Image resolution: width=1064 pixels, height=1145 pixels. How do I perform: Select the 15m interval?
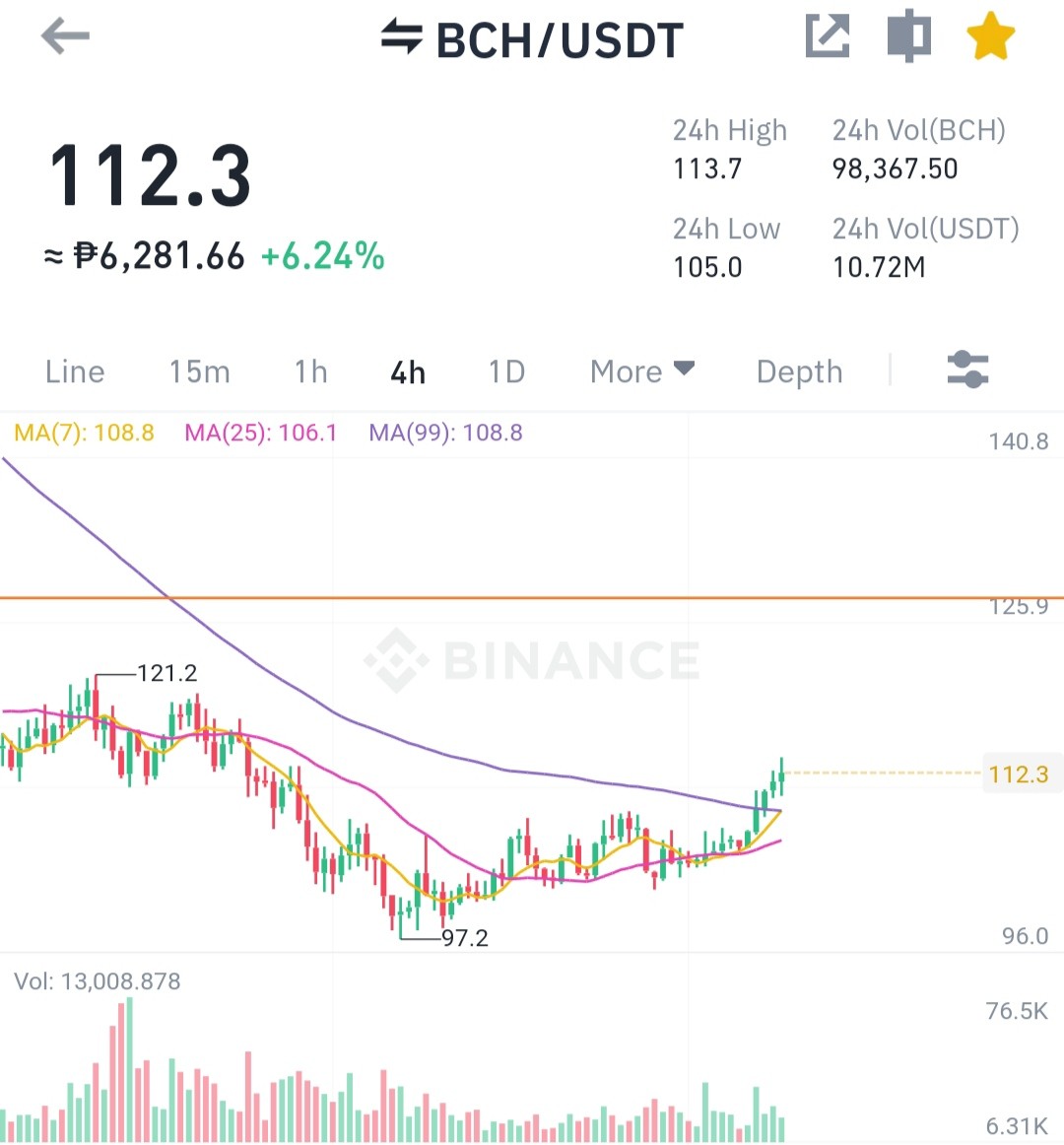tap(199, 371)
